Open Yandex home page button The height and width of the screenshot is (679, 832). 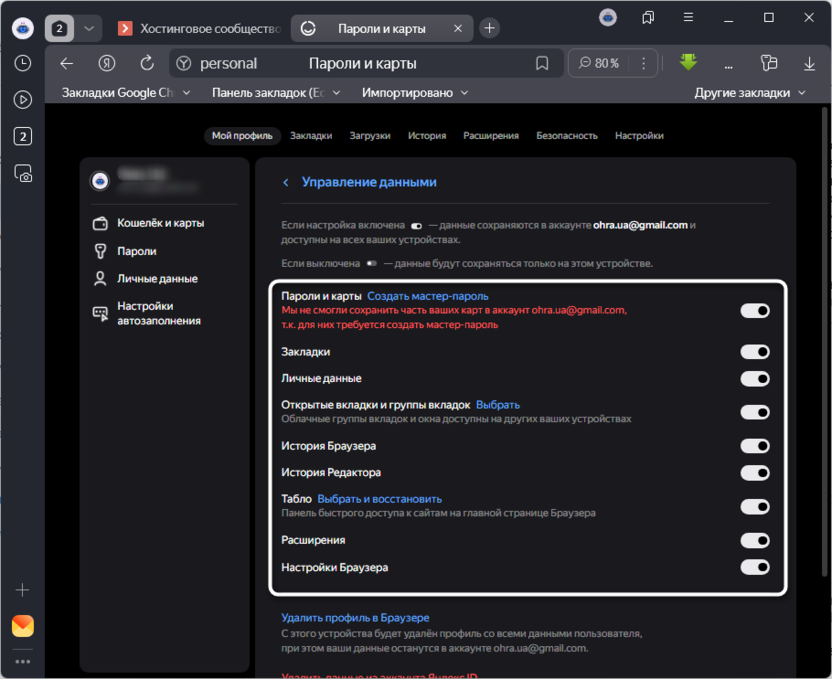click(107, 64)
